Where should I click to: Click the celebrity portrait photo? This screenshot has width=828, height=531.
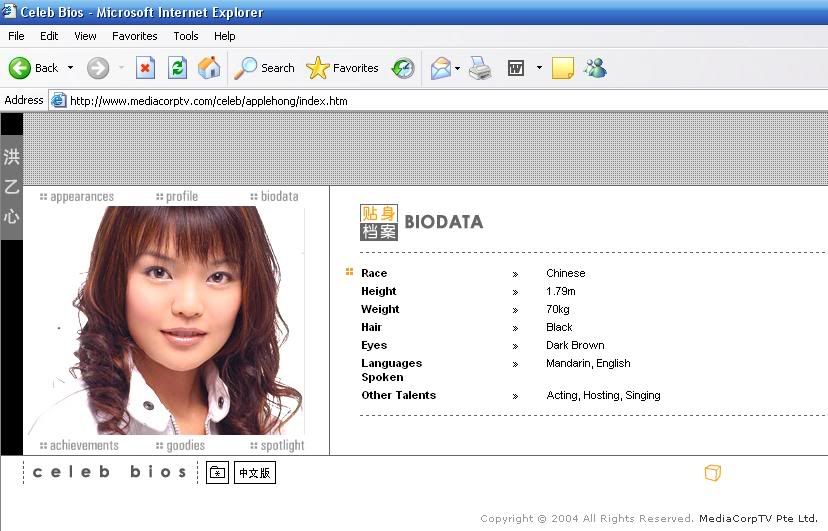166,320
